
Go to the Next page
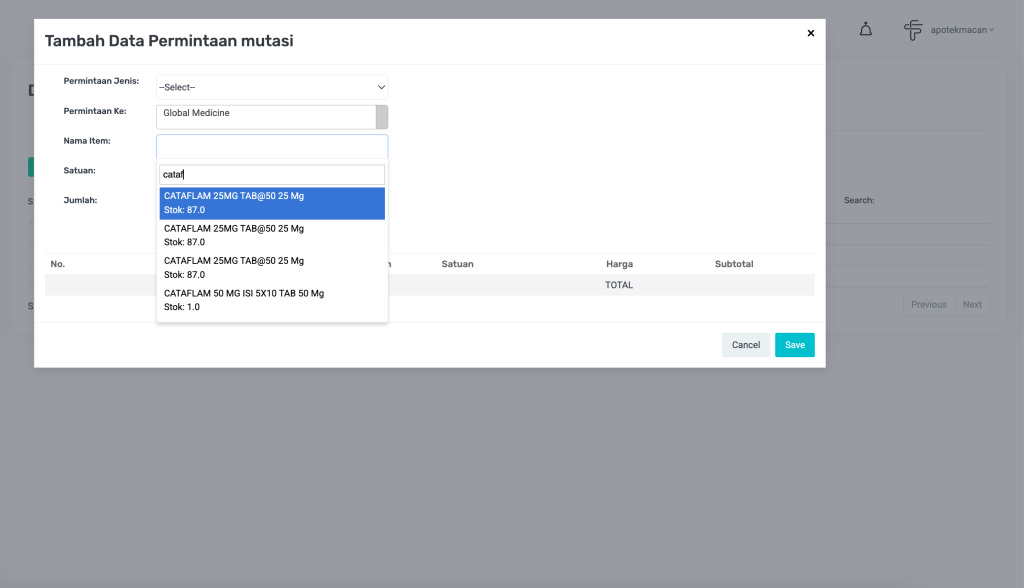(x=972, y=305)
